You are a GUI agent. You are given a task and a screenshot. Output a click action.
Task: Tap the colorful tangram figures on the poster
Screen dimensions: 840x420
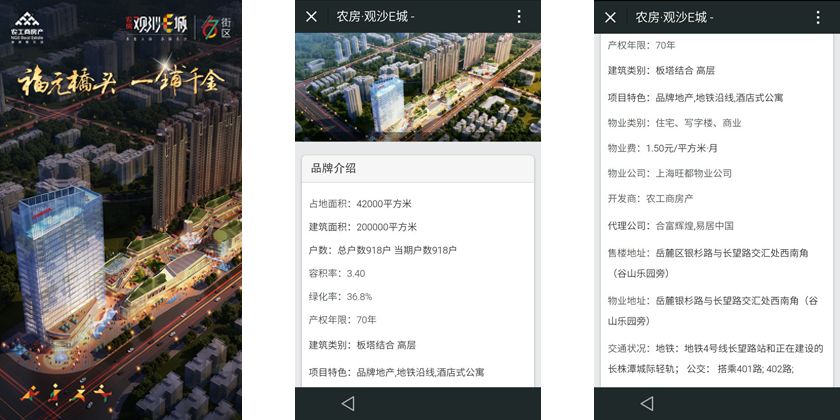coord(66,394)
